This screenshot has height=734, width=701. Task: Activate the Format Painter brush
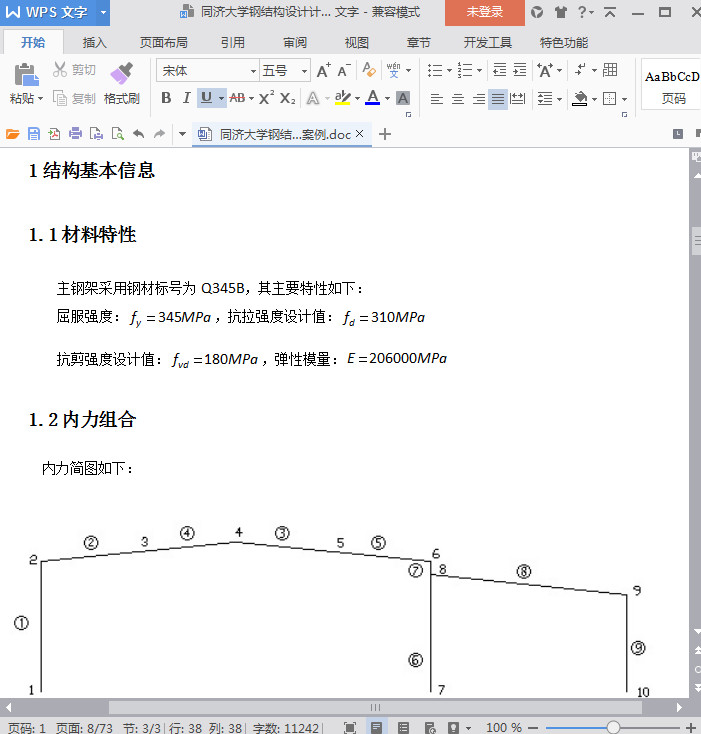tap(122, 74)
